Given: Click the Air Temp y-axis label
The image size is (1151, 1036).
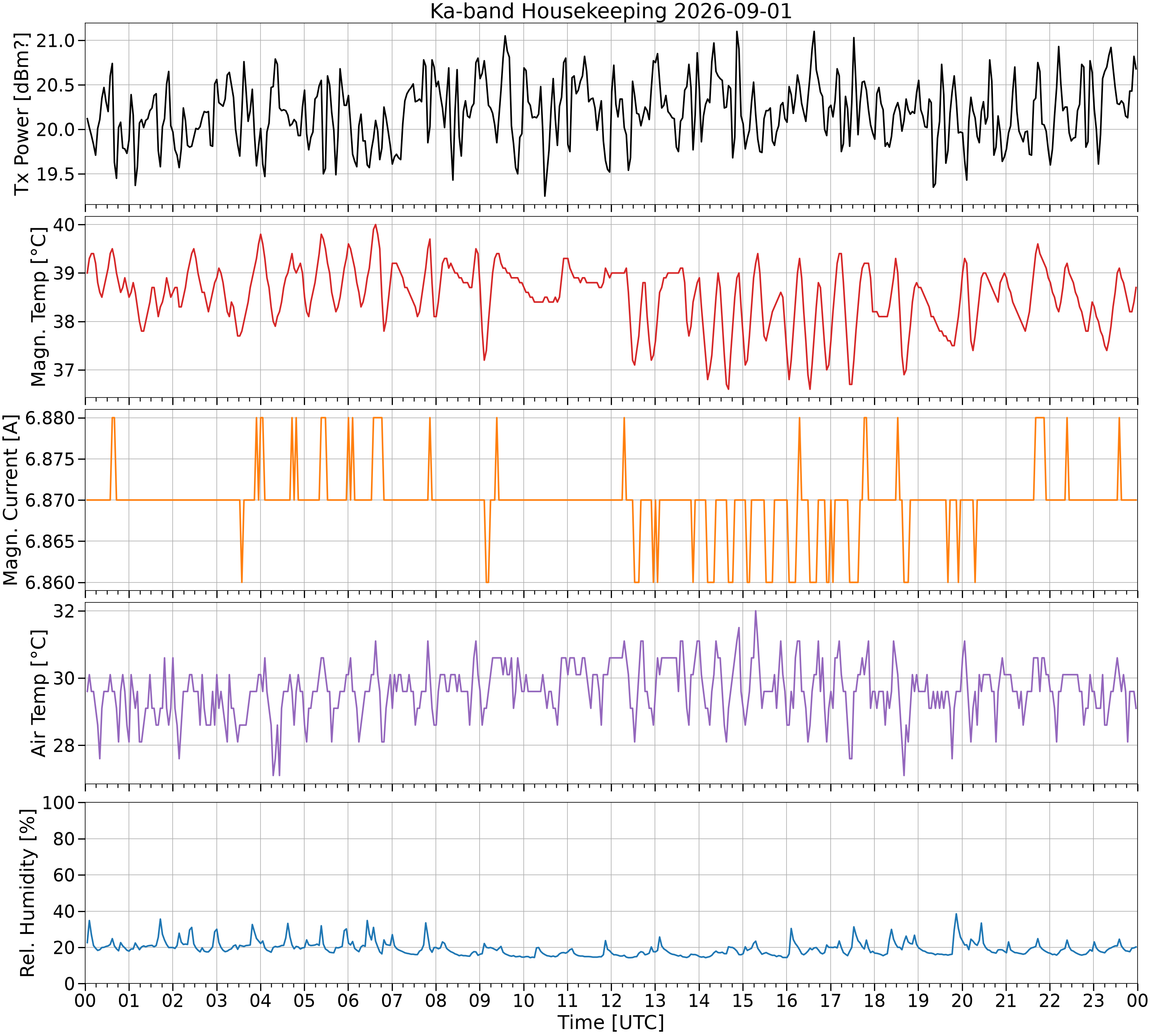Looking at the screenshot, I should [x=38, y=693].
